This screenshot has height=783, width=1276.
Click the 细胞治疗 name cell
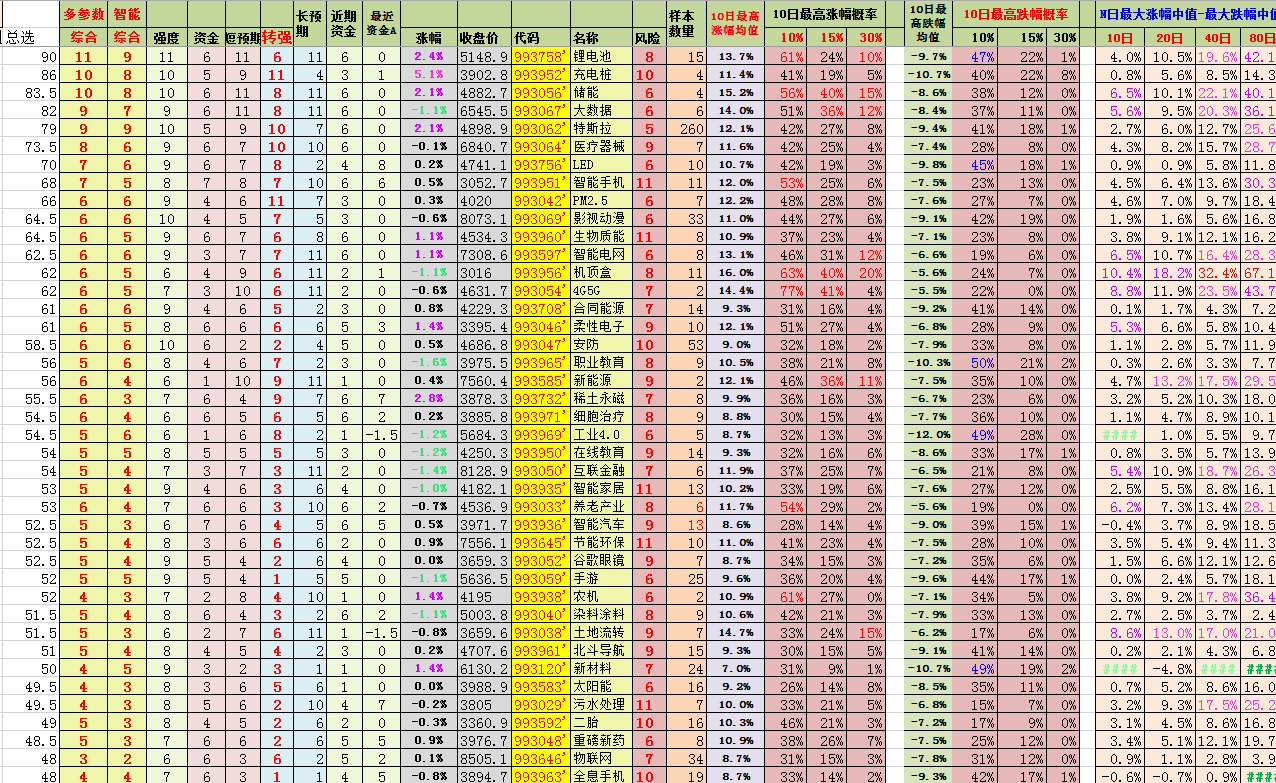point(602,417)
